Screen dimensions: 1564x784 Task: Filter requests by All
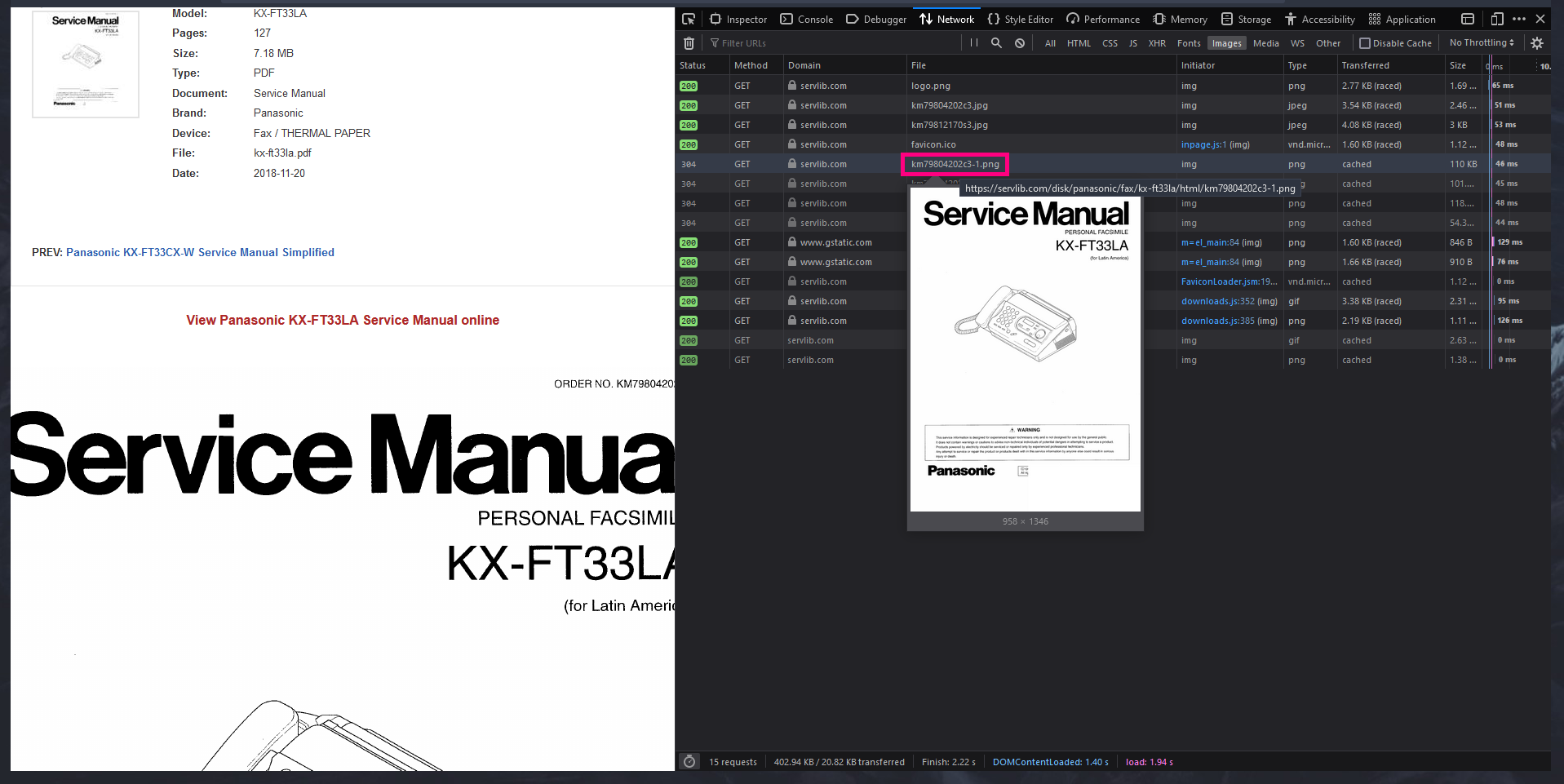click(1050, 43)
